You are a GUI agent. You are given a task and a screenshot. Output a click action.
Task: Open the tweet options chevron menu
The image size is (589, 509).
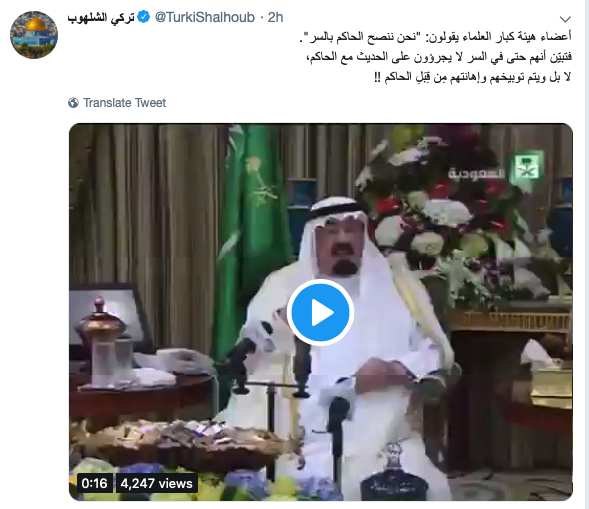[x=565, y=19]
